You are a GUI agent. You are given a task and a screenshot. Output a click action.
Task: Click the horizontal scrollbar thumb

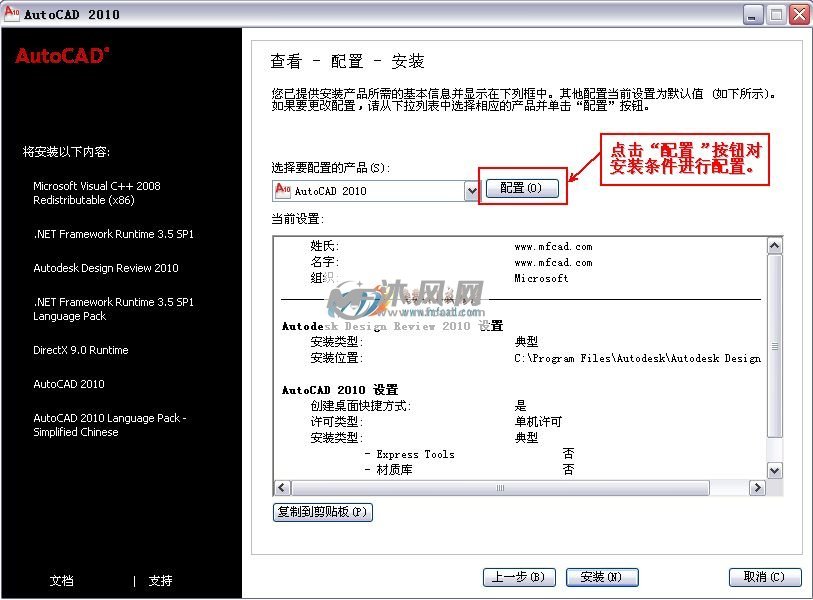tap(500, 487)
